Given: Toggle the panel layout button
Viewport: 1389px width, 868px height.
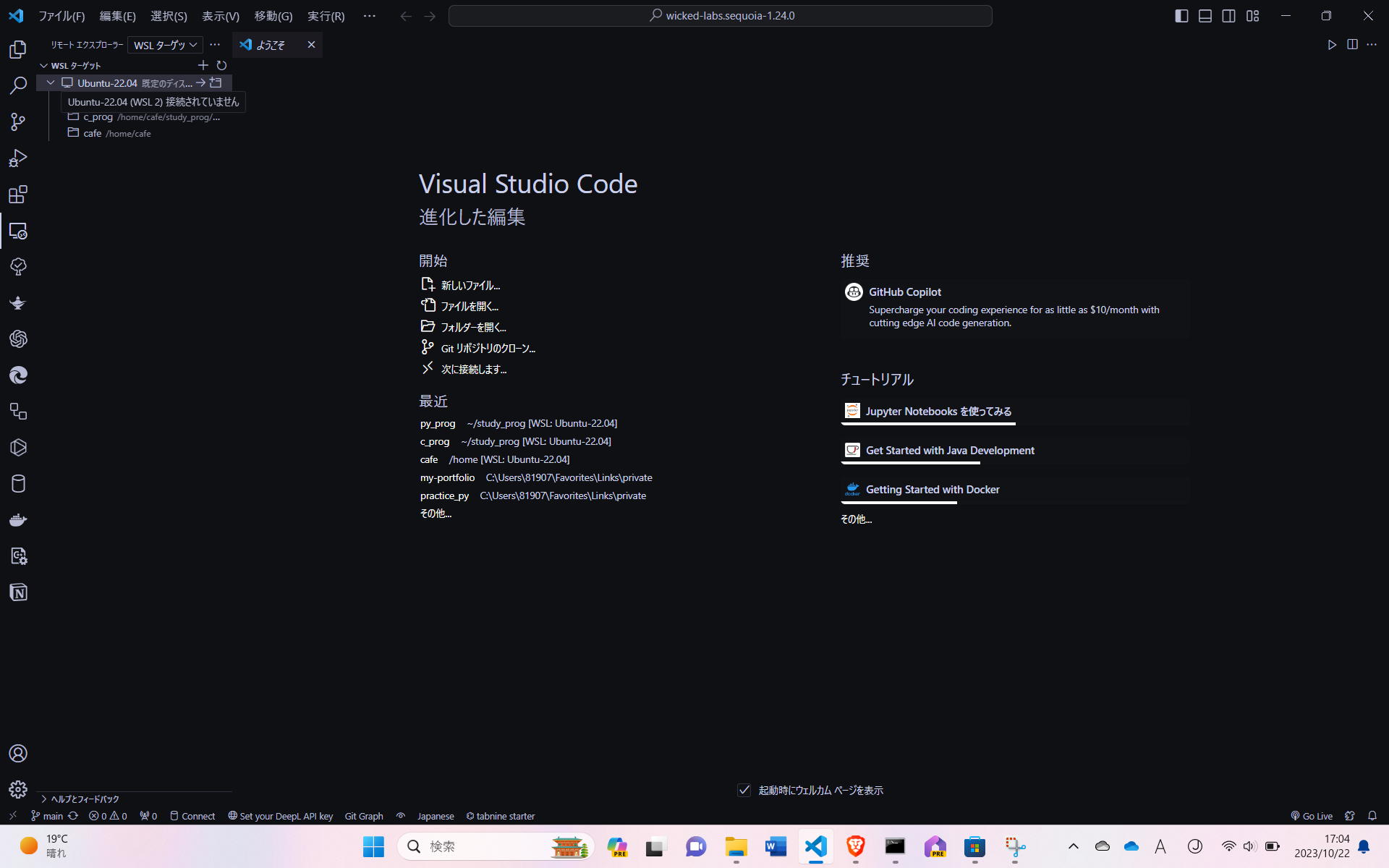Looking at the screenshot, I should 1205,16.
